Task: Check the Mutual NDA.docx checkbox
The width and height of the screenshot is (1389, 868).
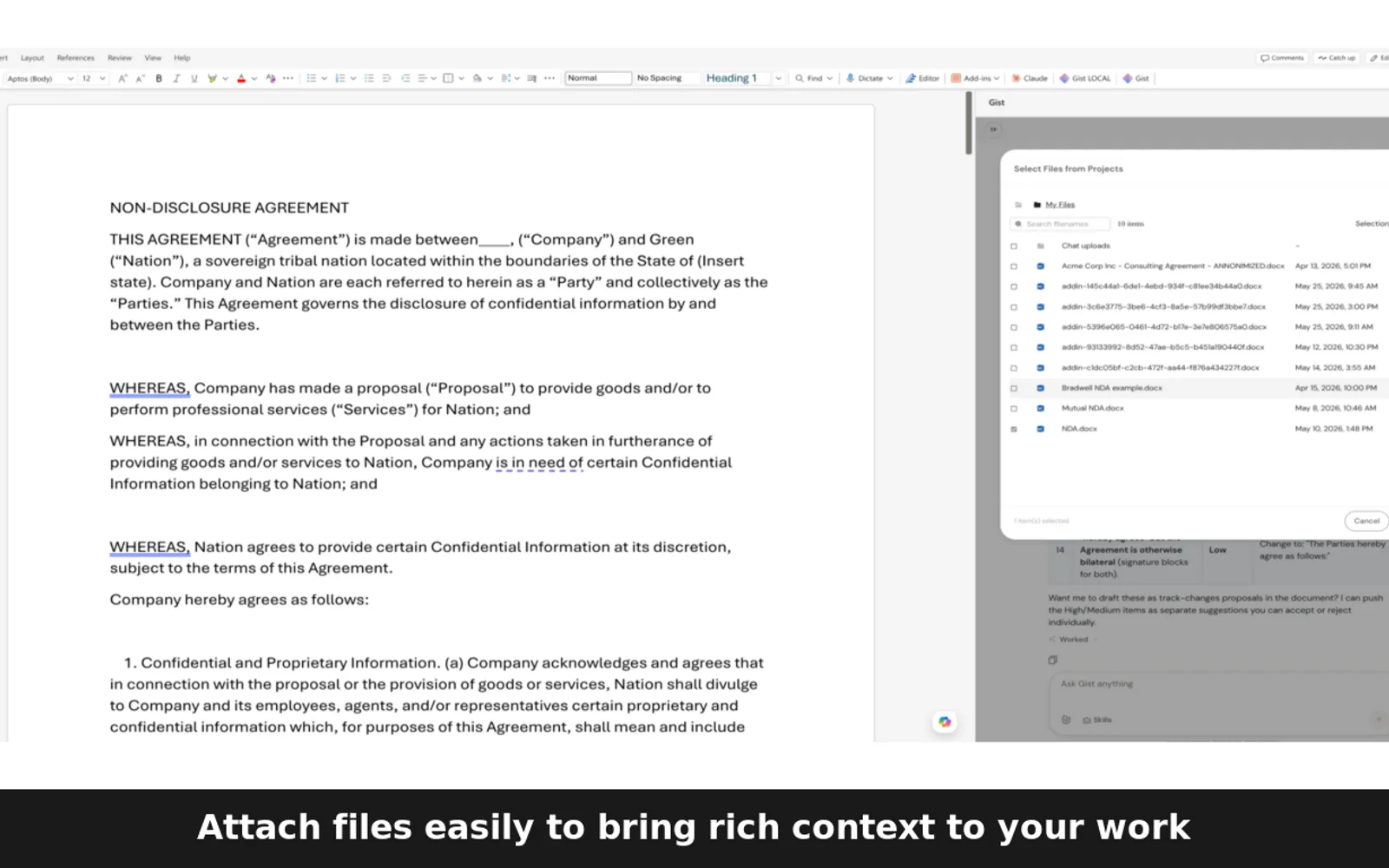Action: point(1013,408)
